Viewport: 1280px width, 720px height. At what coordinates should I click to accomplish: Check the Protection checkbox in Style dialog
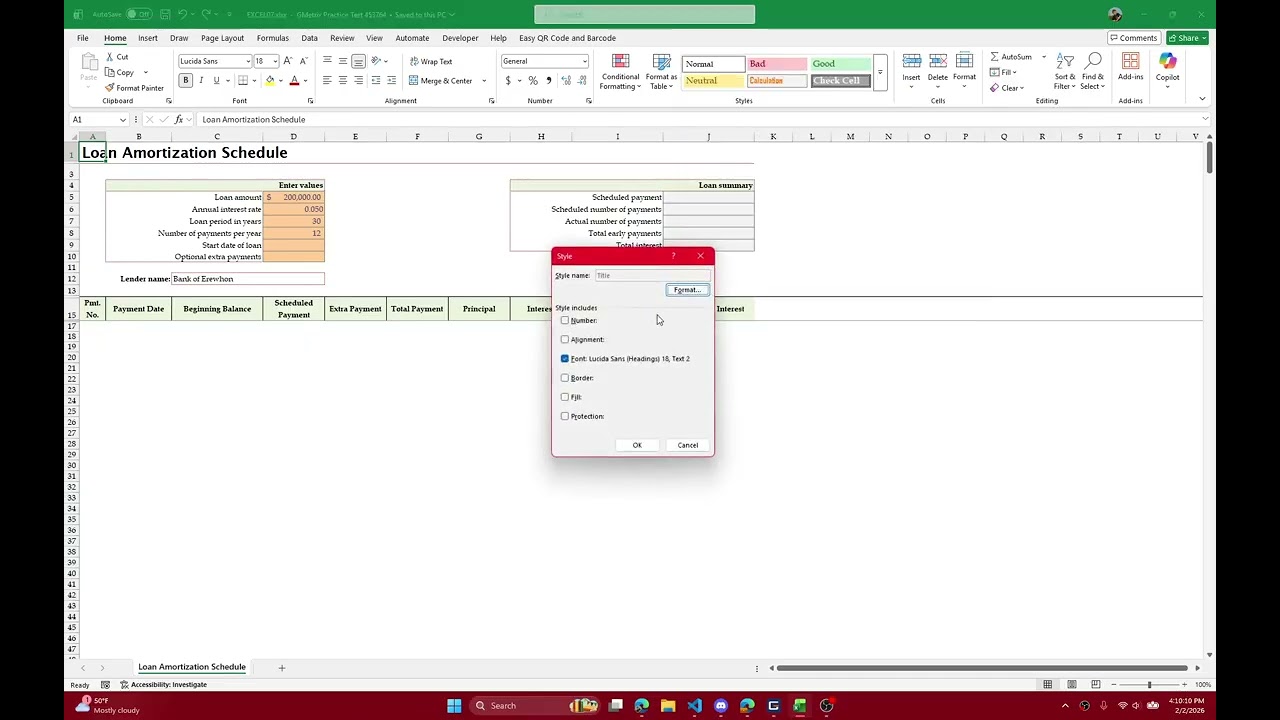point(565,416)
